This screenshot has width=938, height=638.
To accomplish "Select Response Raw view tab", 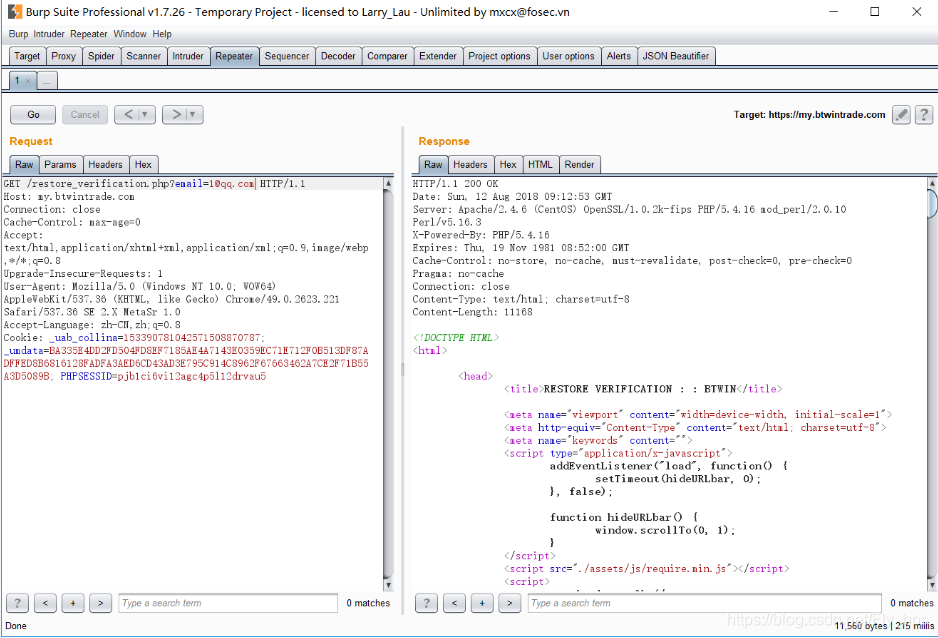I will 433,164.
